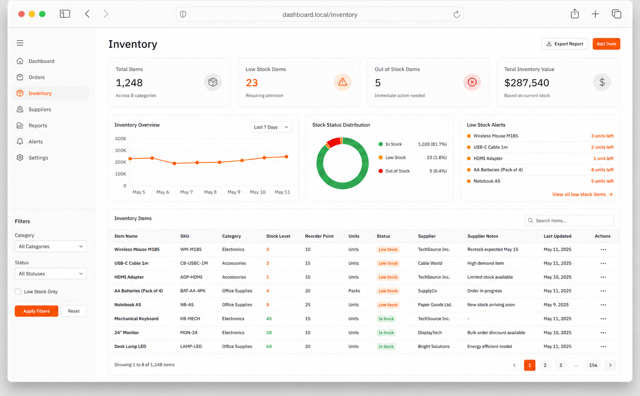This screenshot has width=640, height=396.
Task: Follow the View all low stock items link
Action: point(582,194)
